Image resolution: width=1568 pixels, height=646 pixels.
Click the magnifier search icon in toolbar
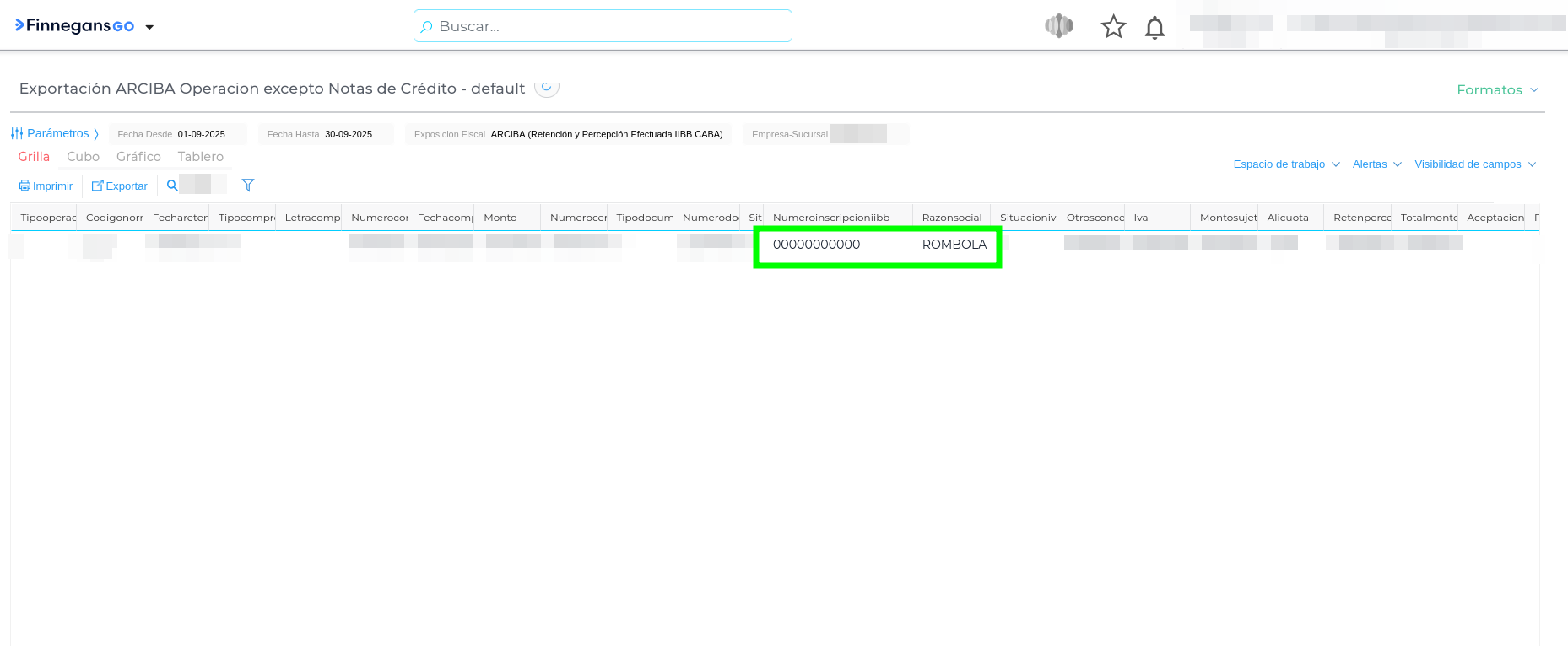pyautogui.click(x=172, y=186)
